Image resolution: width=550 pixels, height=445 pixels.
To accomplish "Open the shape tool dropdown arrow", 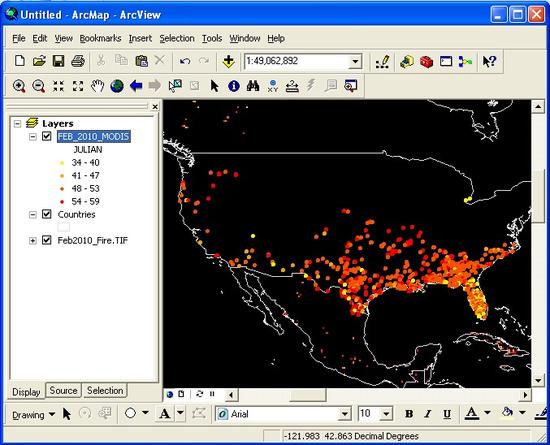I will [x=145, y=413].
